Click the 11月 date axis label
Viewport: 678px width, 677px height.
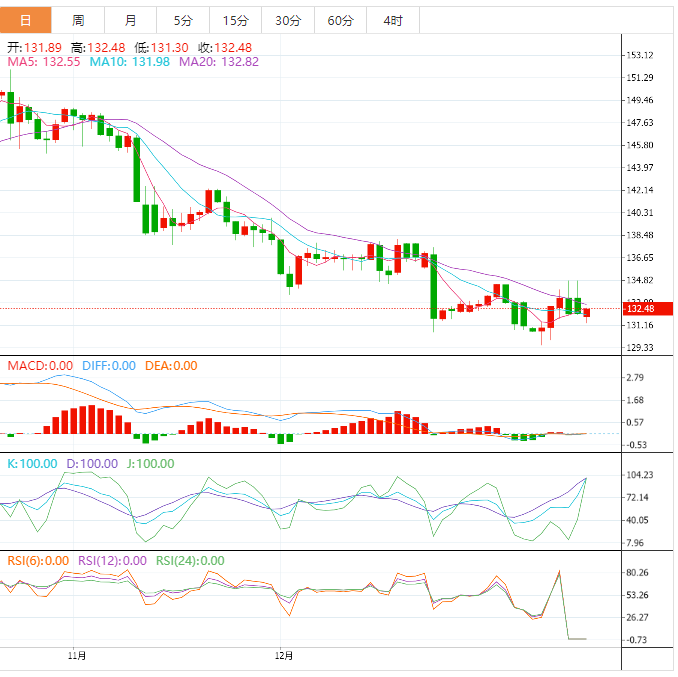(77, 656)
